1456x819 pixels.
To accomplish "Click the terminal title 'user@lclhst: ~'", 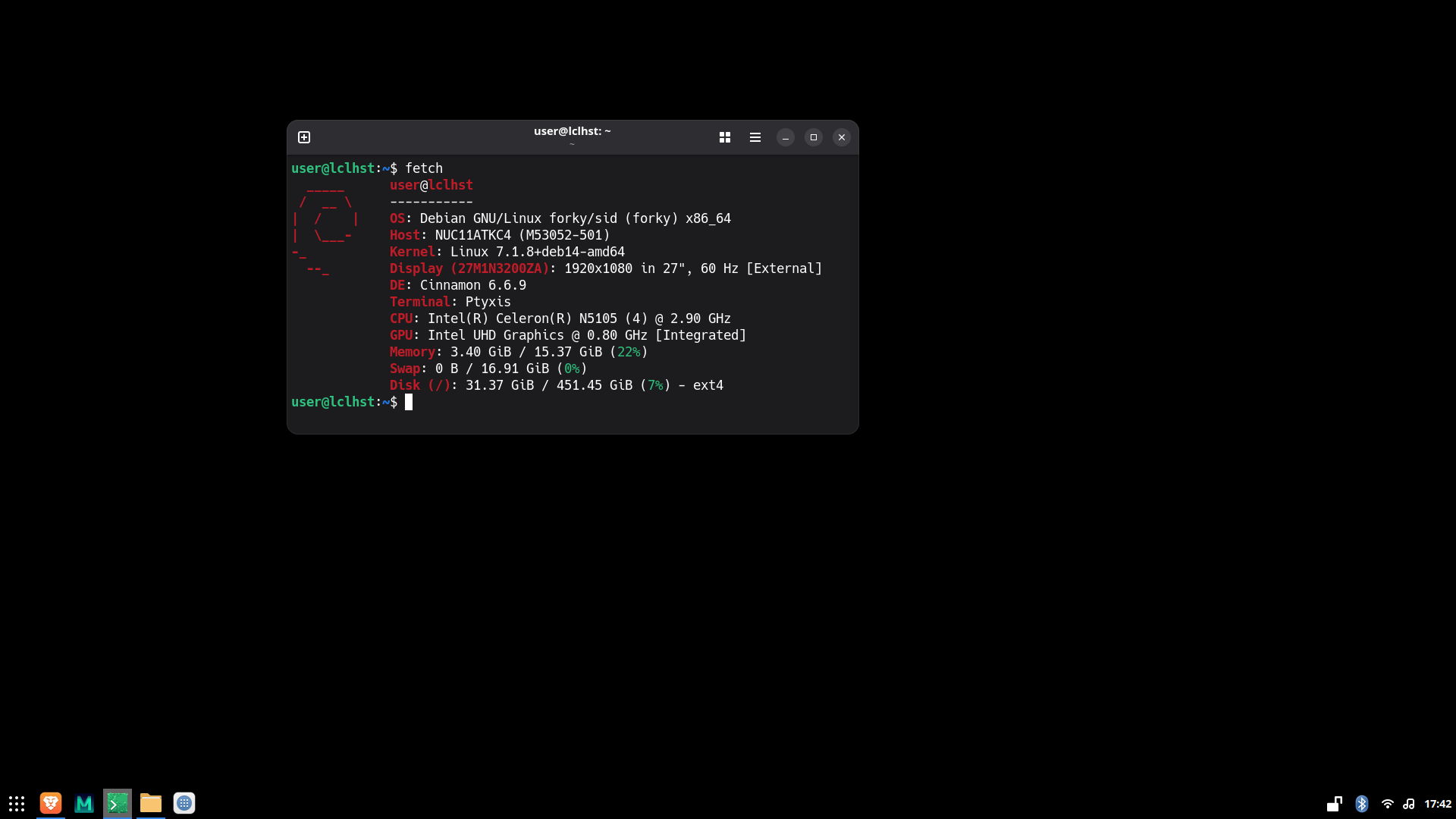I will click(572, 131).
